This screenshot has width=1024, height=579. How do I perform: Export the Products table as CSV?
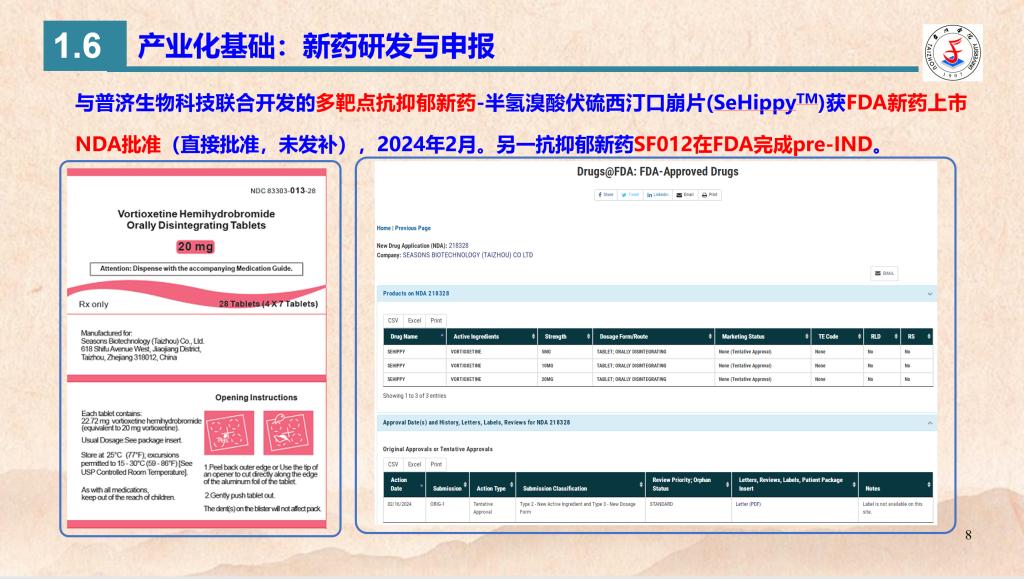[392, 321]
